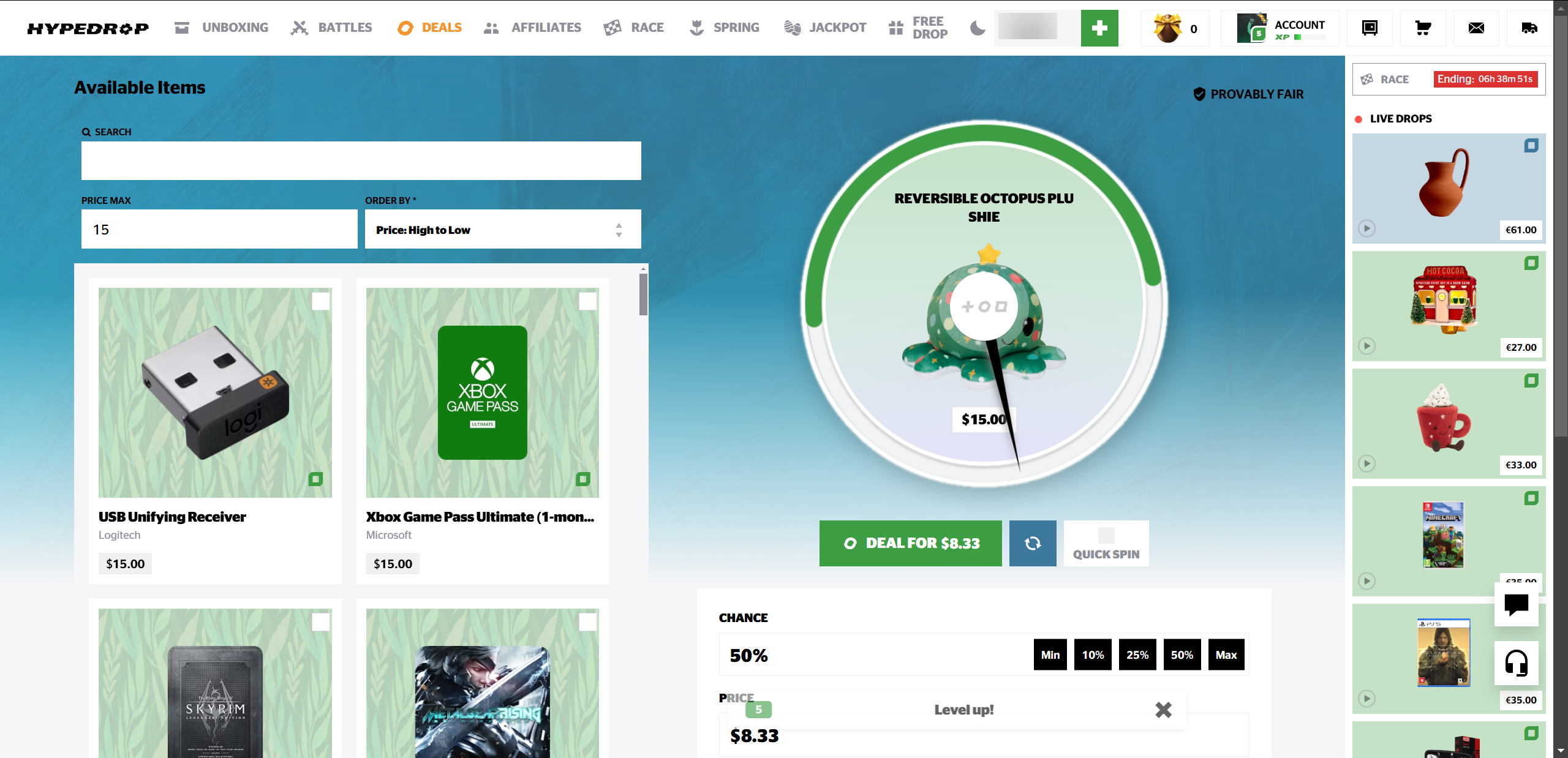Click the race flag icon in sidebar
Image resolution: width=1568 pixels, height=758 pixels.
(1366, 80)
